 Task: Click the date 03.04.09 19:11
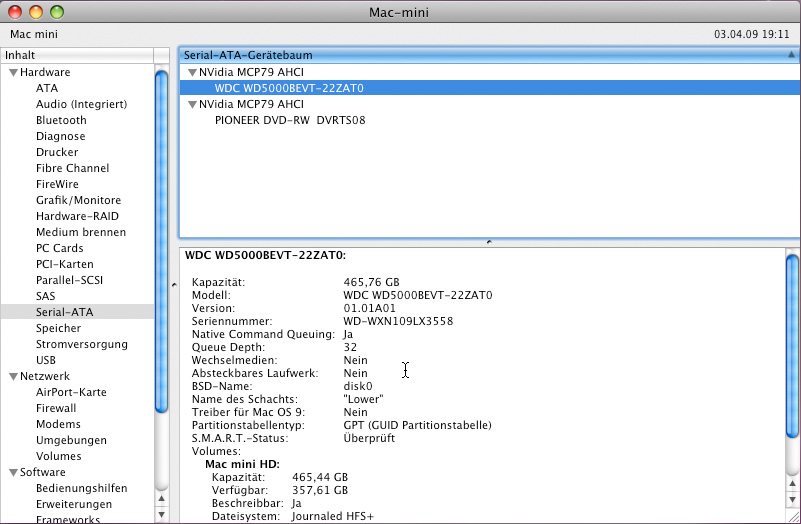[x=751, y=34]
